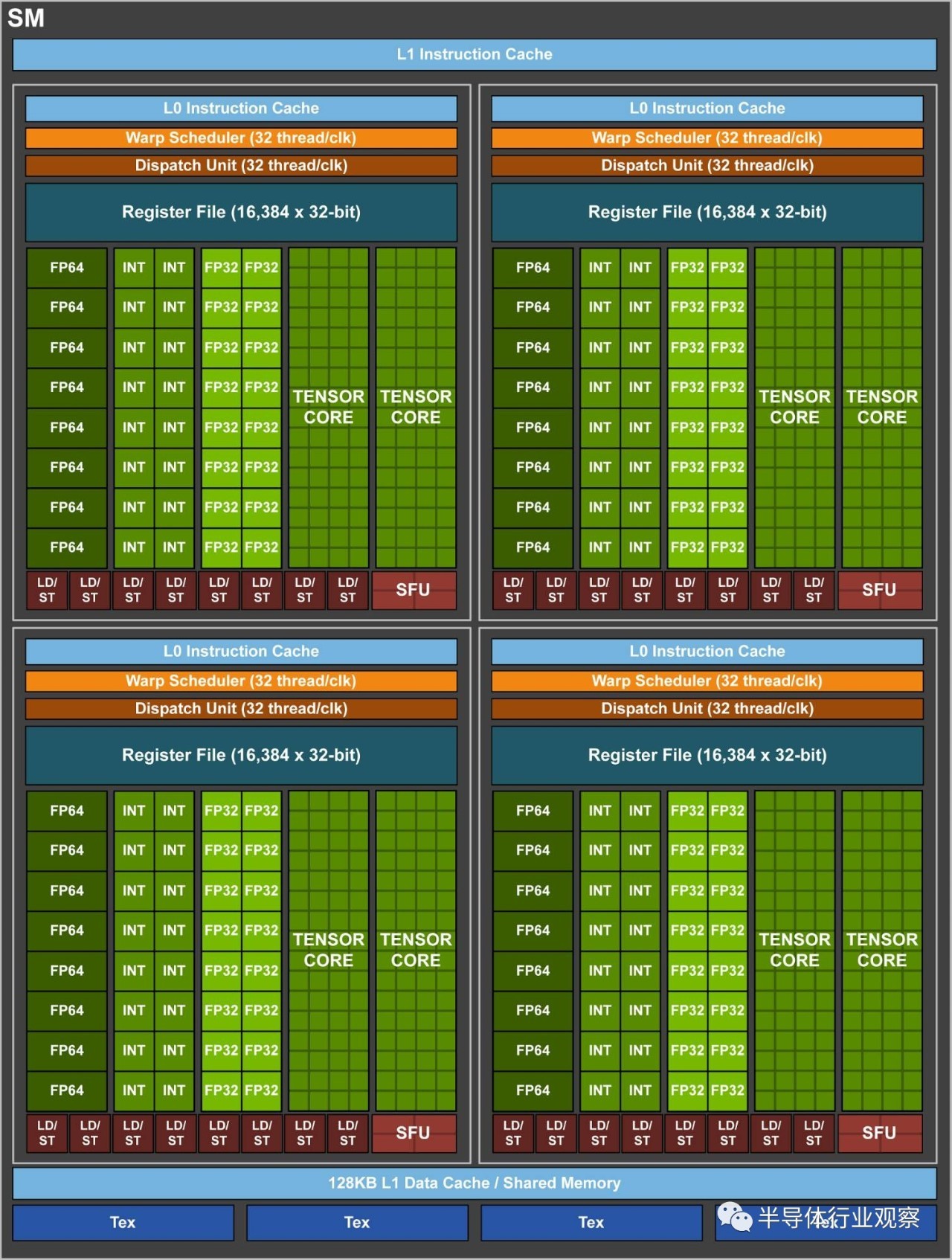This screenshot has width=952, height=1260.
Task: Click Warp Scheduler in the bottom-right block
Action: click(707, 681)
